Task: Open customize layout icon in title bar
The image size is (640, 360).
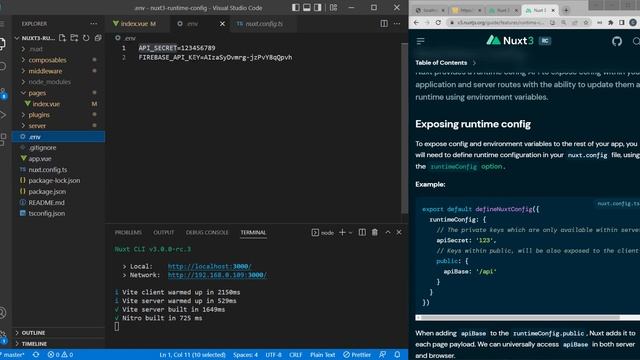Action: 333,7
